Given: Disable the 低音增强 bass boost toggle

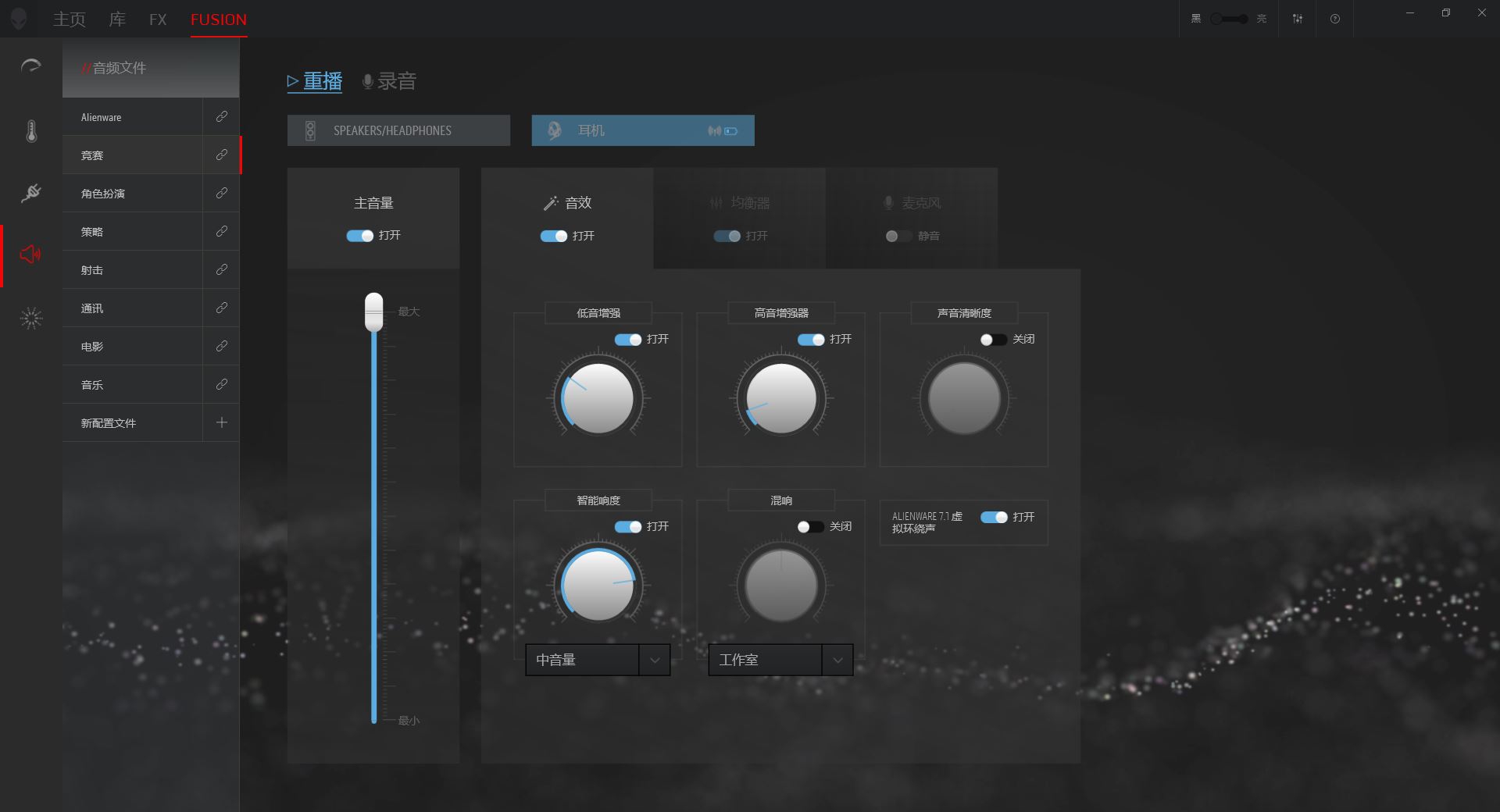Looking at the screenshot, I should pos(628,340).
